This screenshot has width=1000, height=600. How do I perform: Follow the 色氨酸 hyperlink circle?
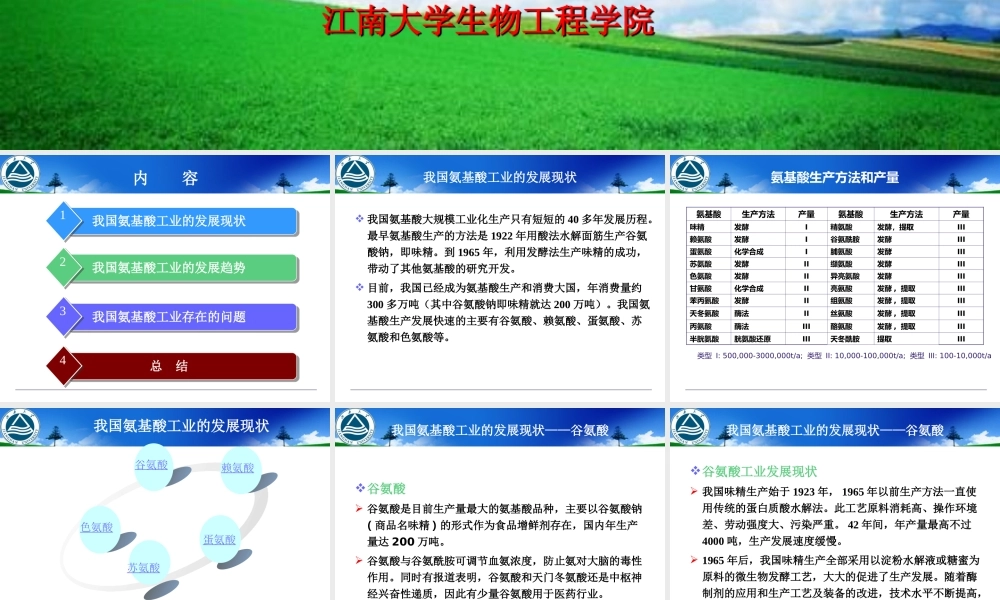click(x=97, y=527)
